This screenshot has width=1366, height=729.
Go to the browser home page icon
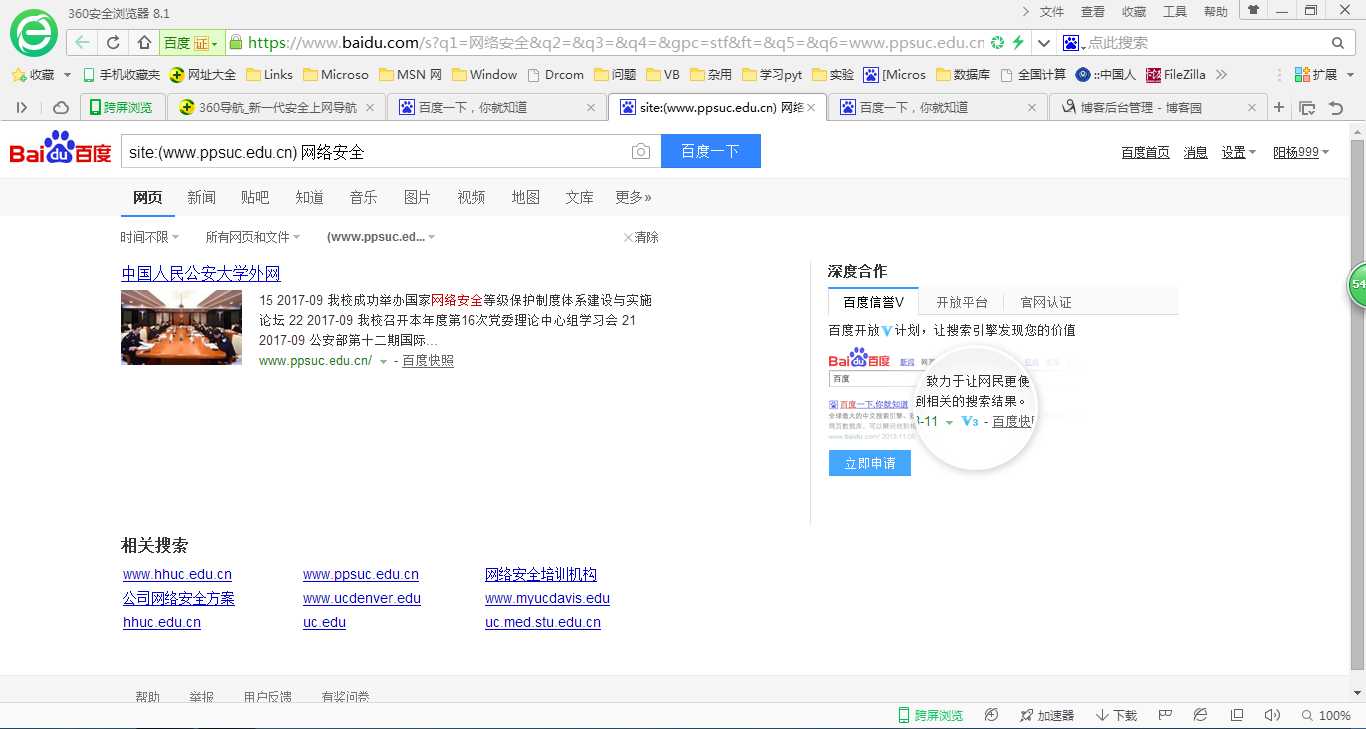[144, 43]
